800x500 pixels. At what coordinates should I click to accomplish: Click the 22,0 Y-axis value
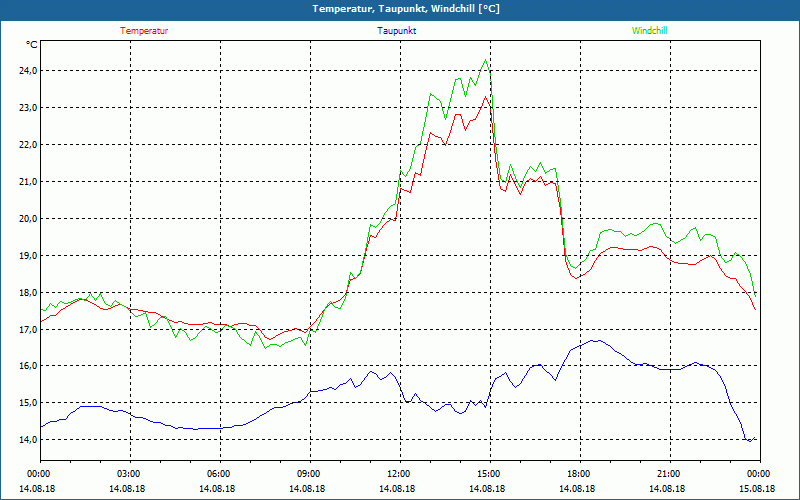coord(28,144)
